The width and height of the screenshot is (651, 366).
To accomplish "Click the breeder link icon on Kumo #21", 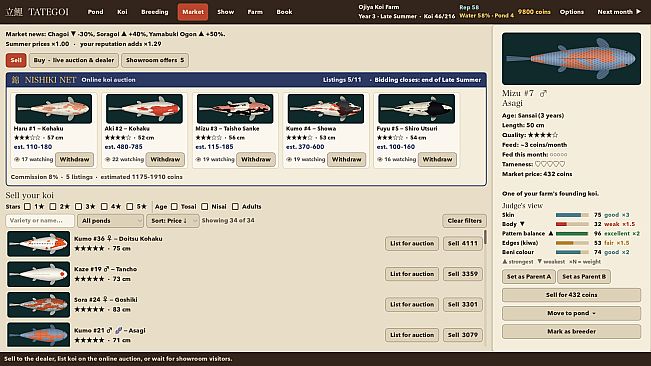I will [118, 330].
